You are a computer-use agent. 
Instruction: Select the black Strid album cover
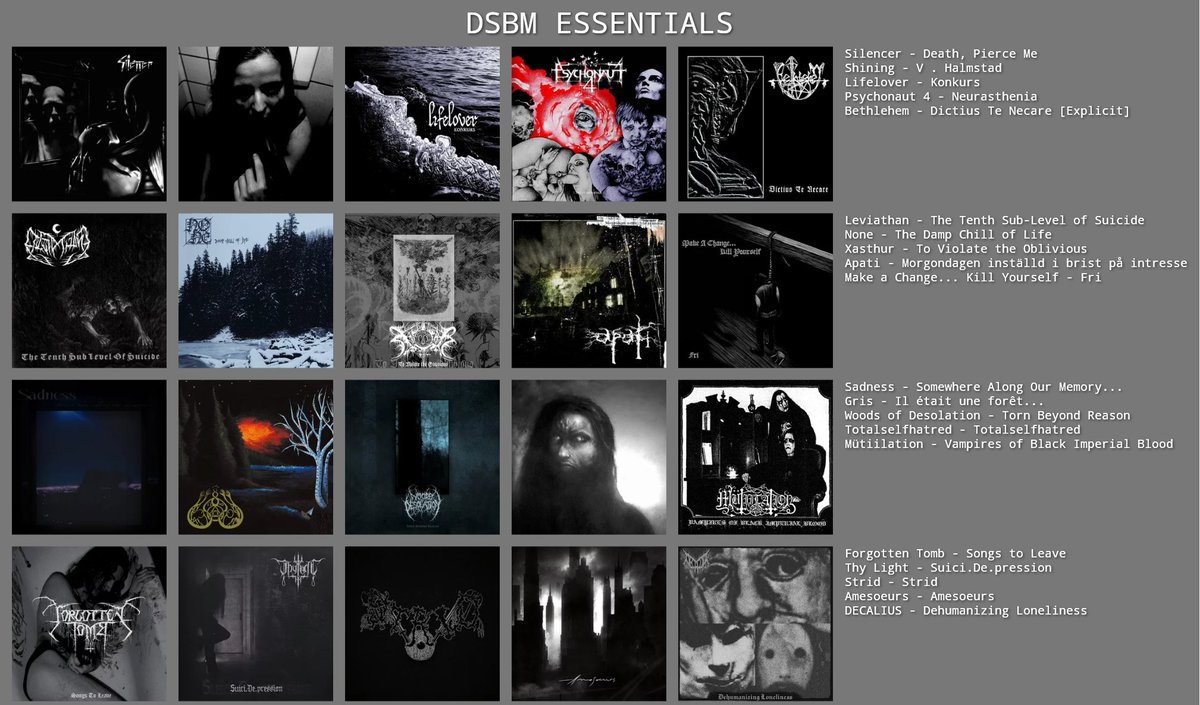point(422,624)
